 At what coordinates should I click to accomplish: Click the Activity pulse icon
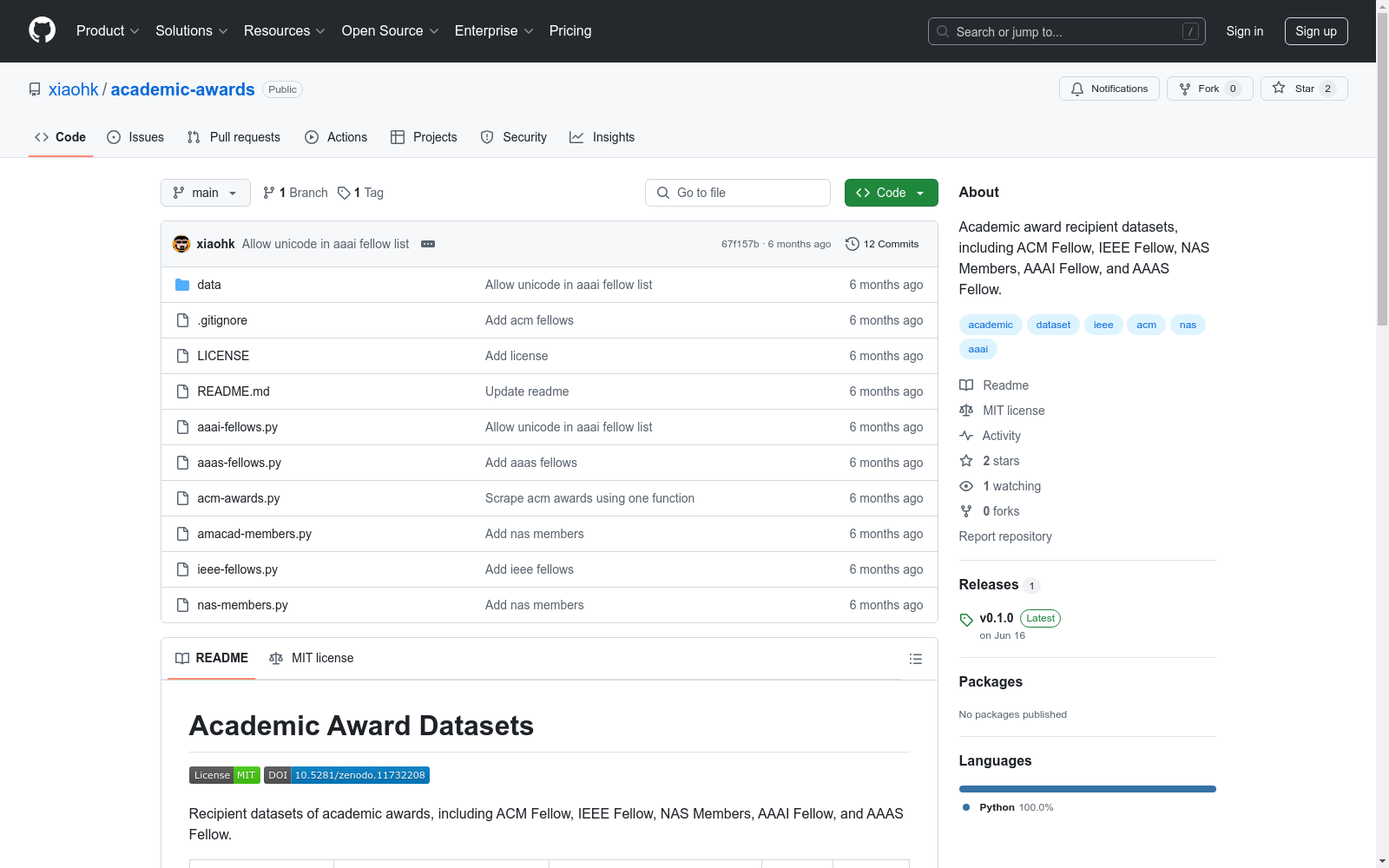pyautogui.click(x=966, y=436)
